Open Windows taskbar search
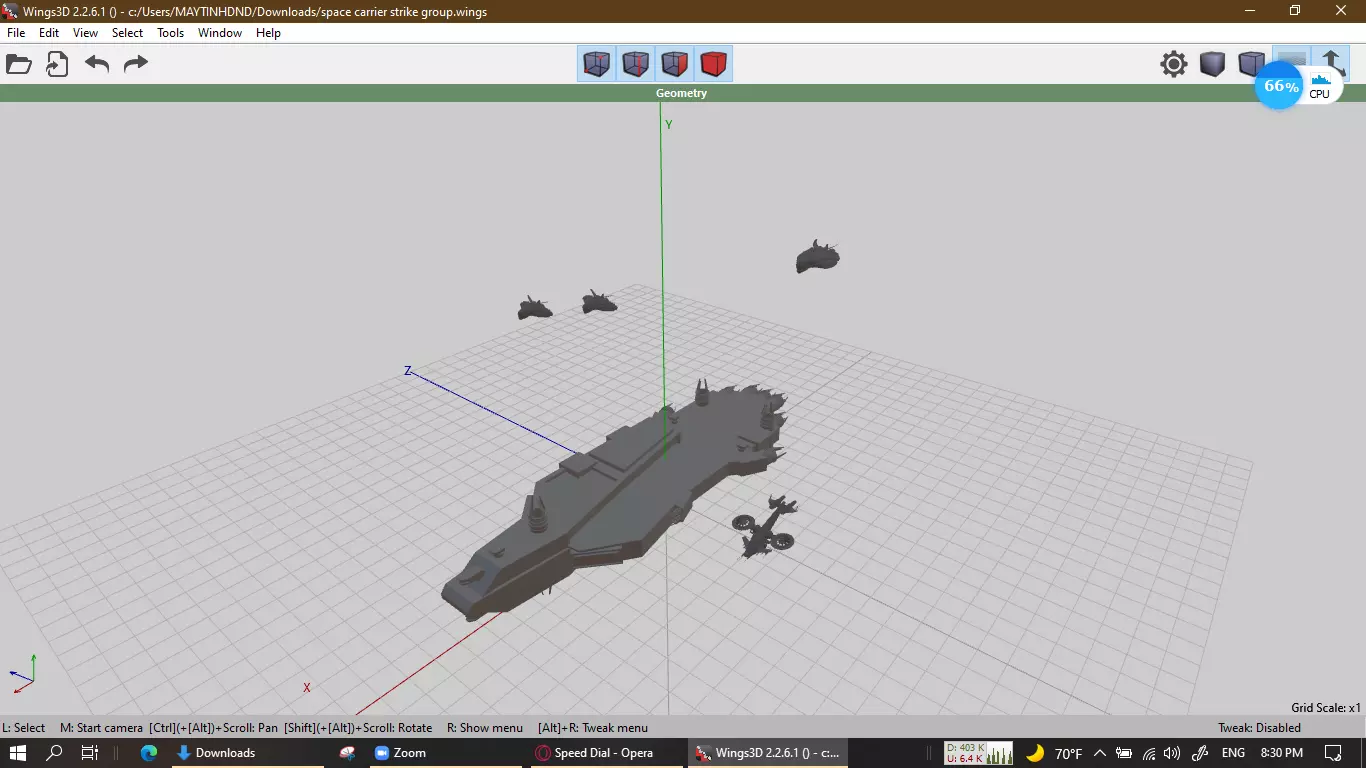The height and width of the screenshot is (768, 1366). 54,753
